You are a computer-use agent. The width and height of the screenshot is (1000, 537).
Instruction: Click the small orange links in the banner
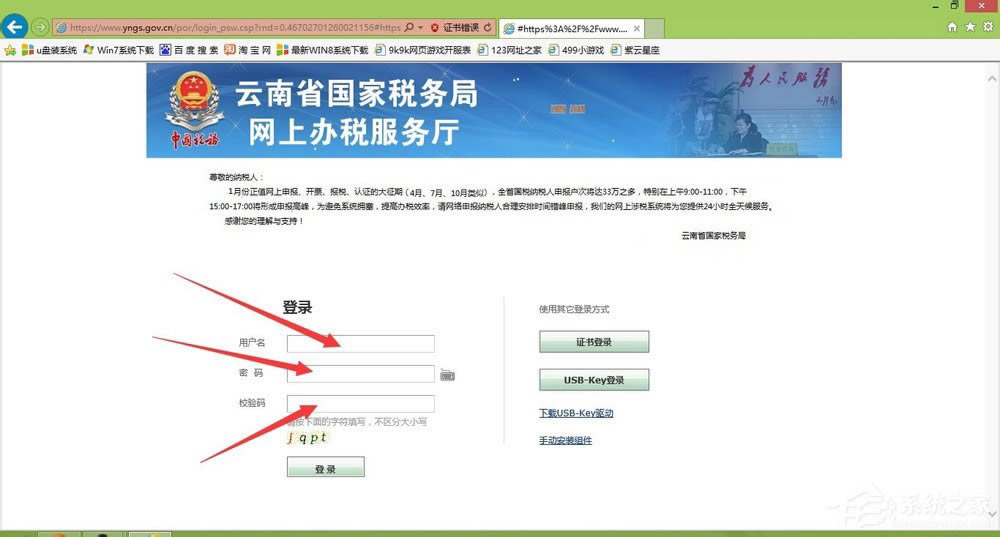(568, 109)
